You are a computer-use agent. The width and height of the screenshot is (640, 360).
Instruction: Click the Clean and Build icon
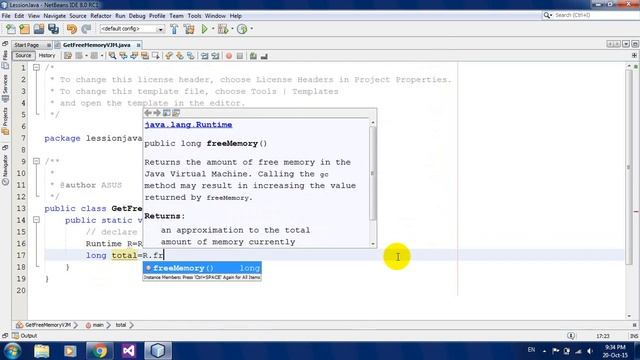(x=189, y=29)
